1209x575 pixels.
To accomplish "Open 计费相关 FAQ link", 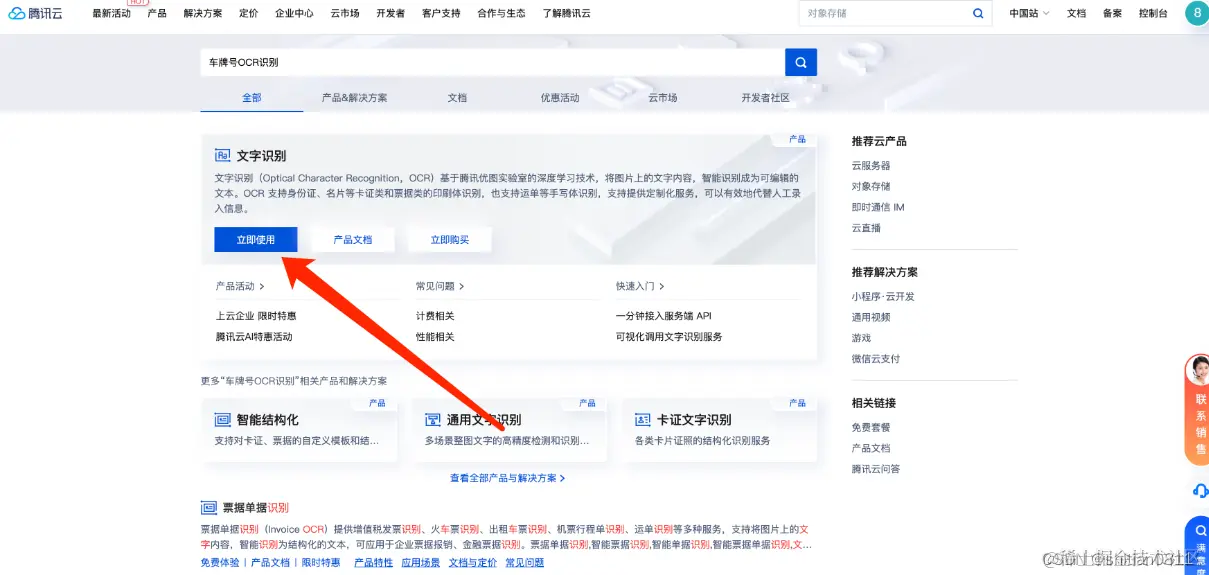I will [435, 316].
